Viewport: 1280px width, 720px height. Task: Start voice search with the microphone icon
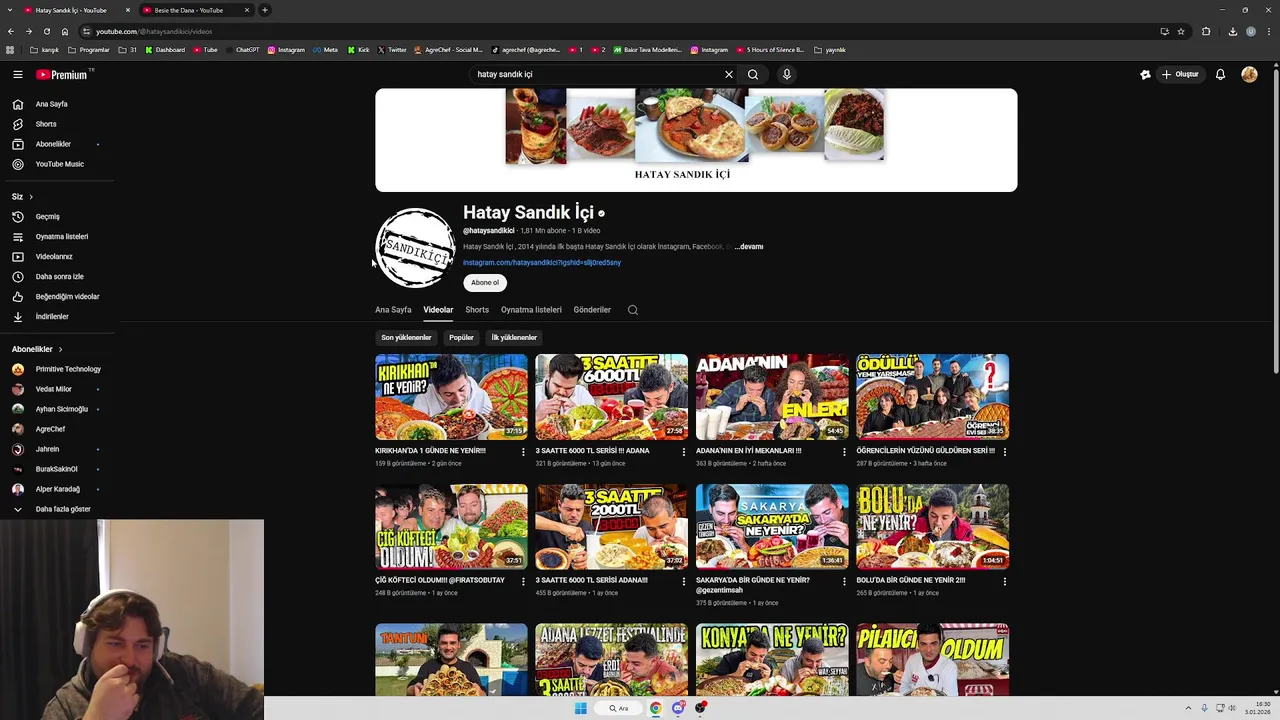787,74
